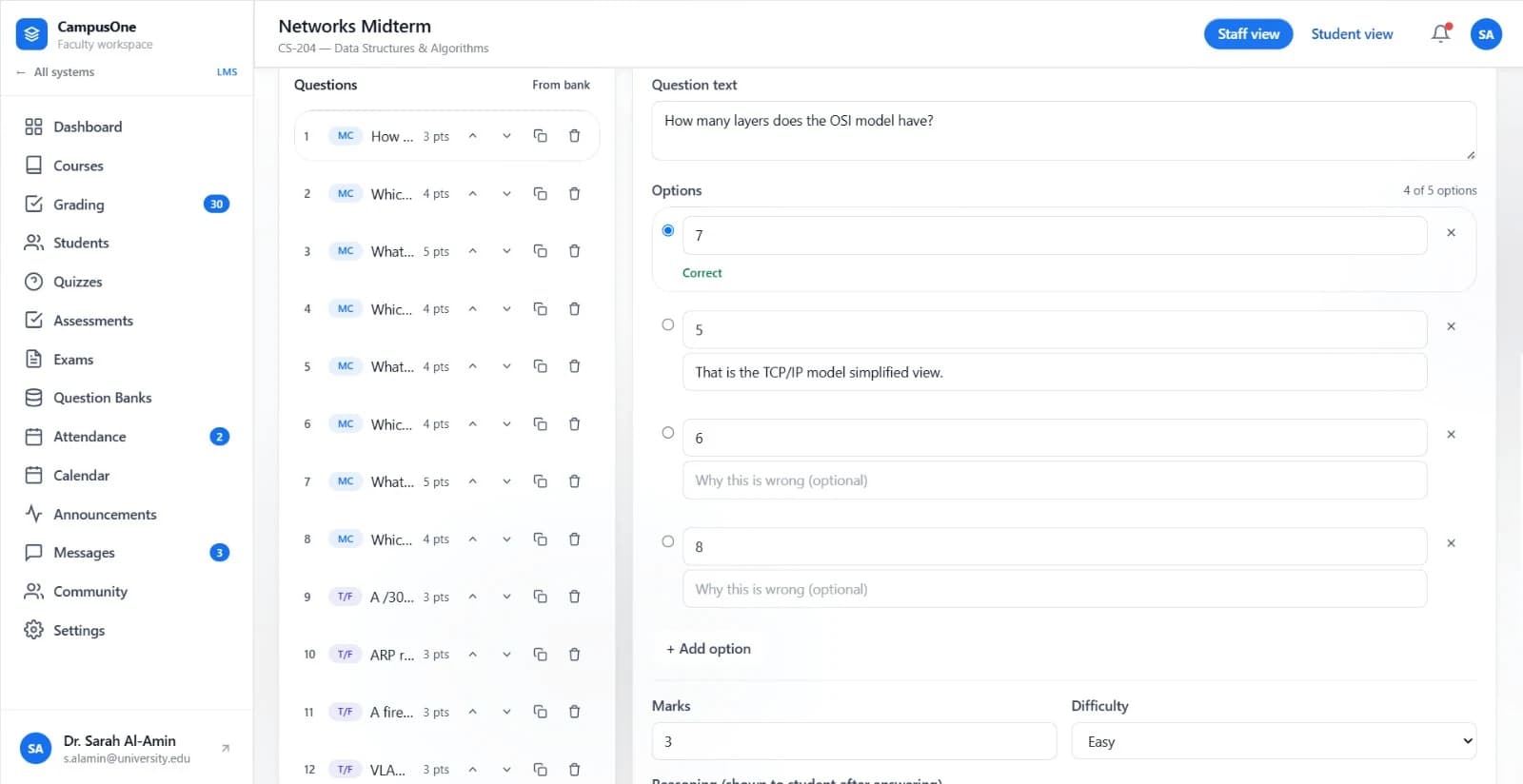The width and height of the screenshot is (1523, 784).
Task: Click the Question text field
Action: pos(1064,131)
